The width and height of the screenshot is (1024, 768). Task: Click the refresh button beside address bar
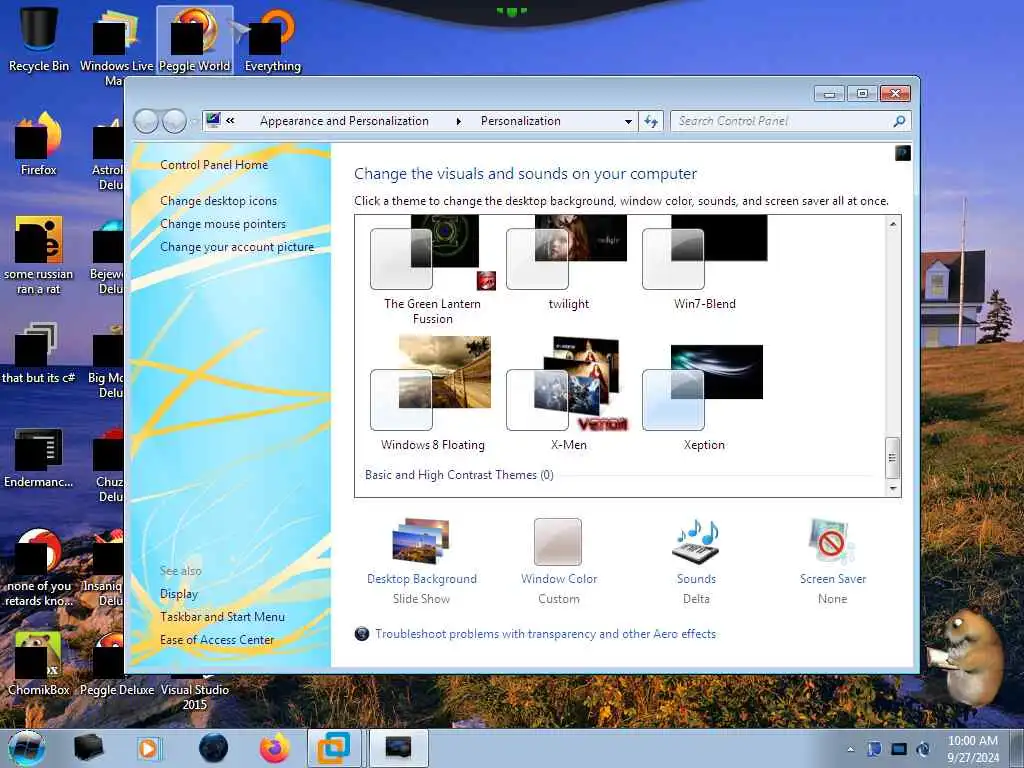tap(651, 121)
